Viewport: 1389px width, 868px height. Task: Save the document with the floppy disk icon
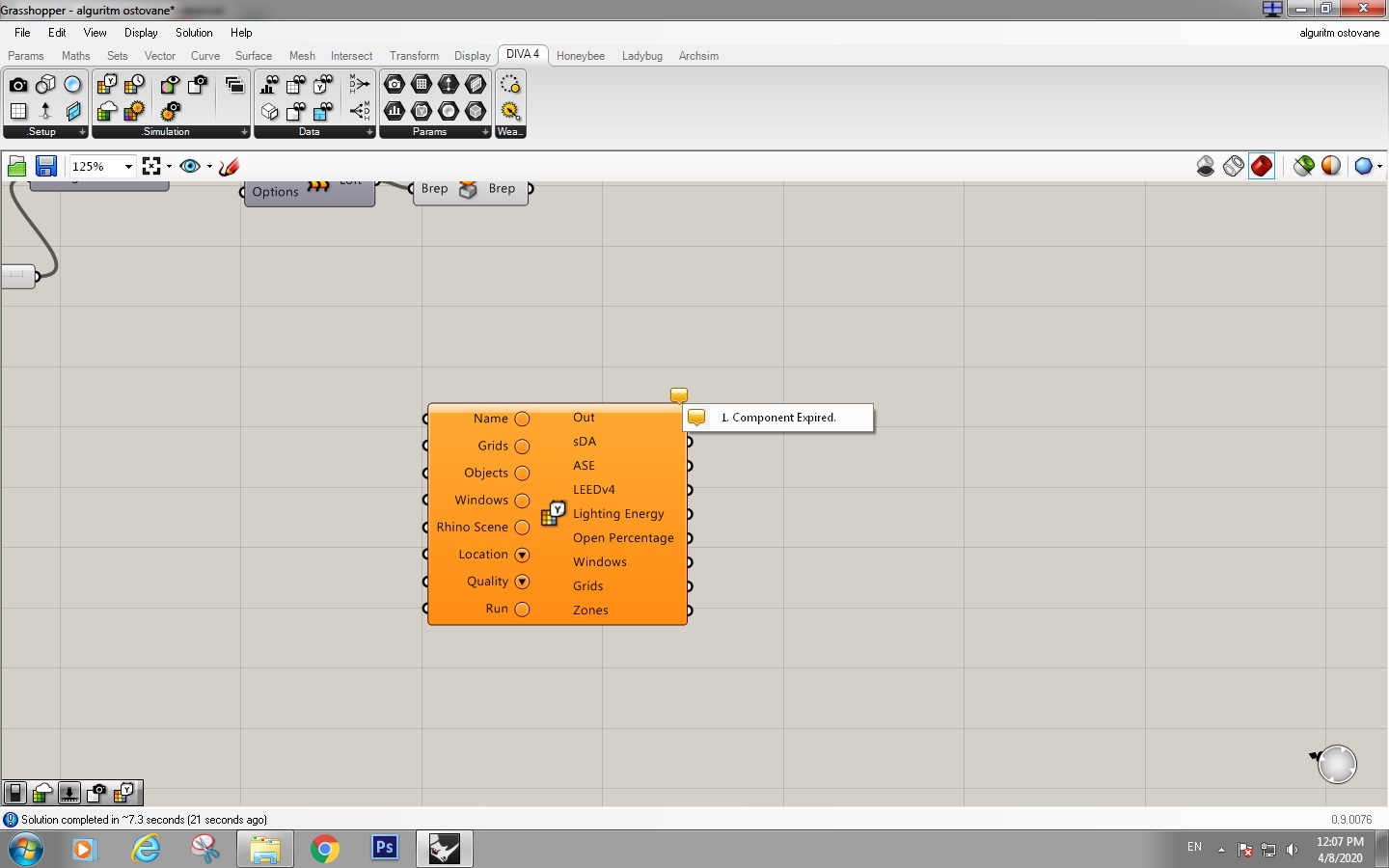point(45,167)
